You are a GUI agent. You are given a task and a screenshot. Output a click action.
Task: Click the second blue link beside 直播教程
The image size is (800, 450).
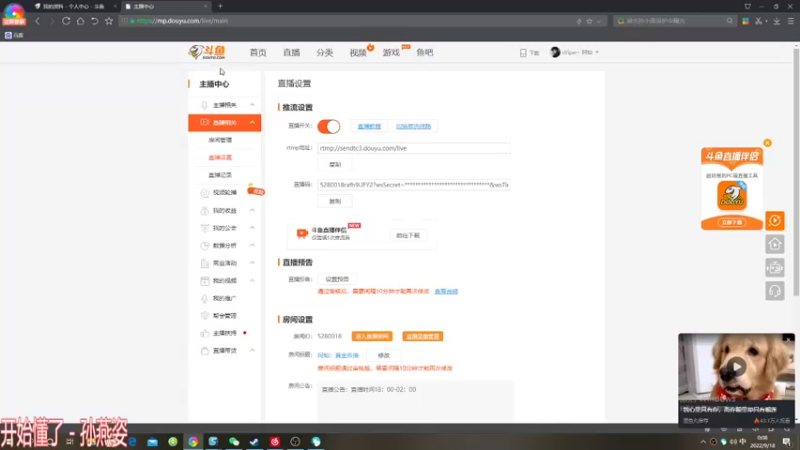click(413, 126)
